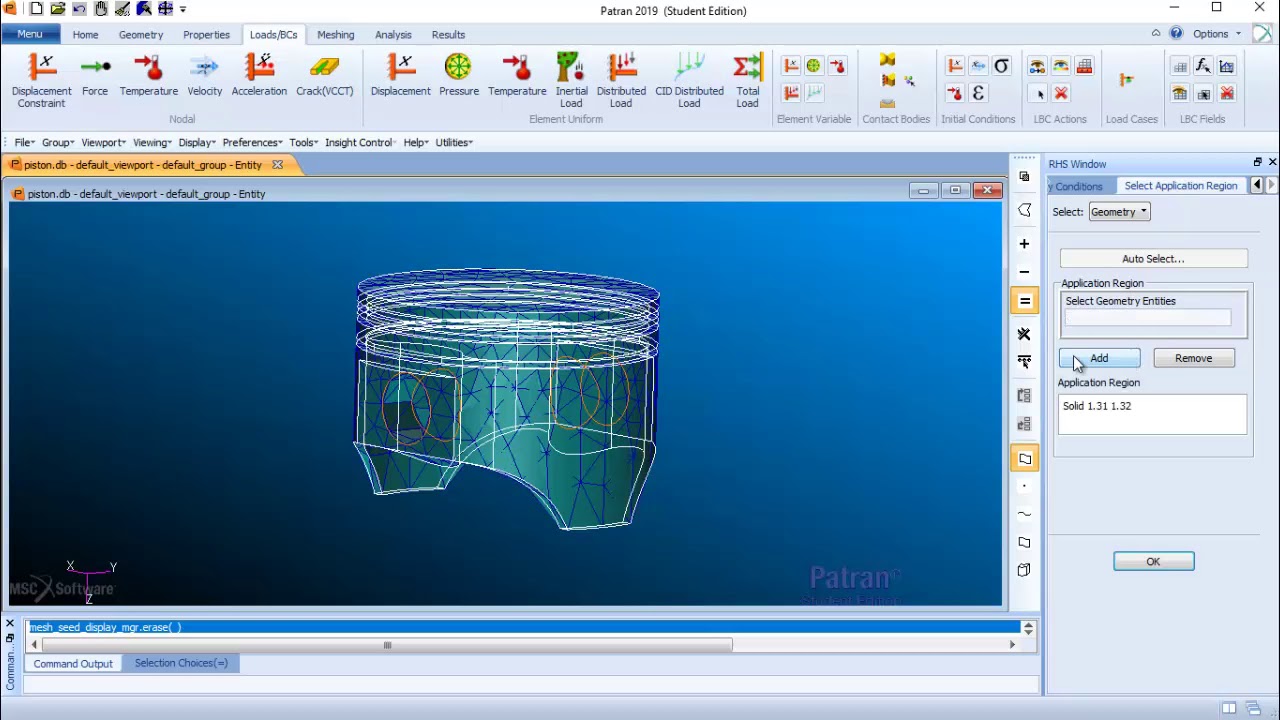Switch to the Geometry ribbon tab
1280x720 pixels.
[141, 35]
